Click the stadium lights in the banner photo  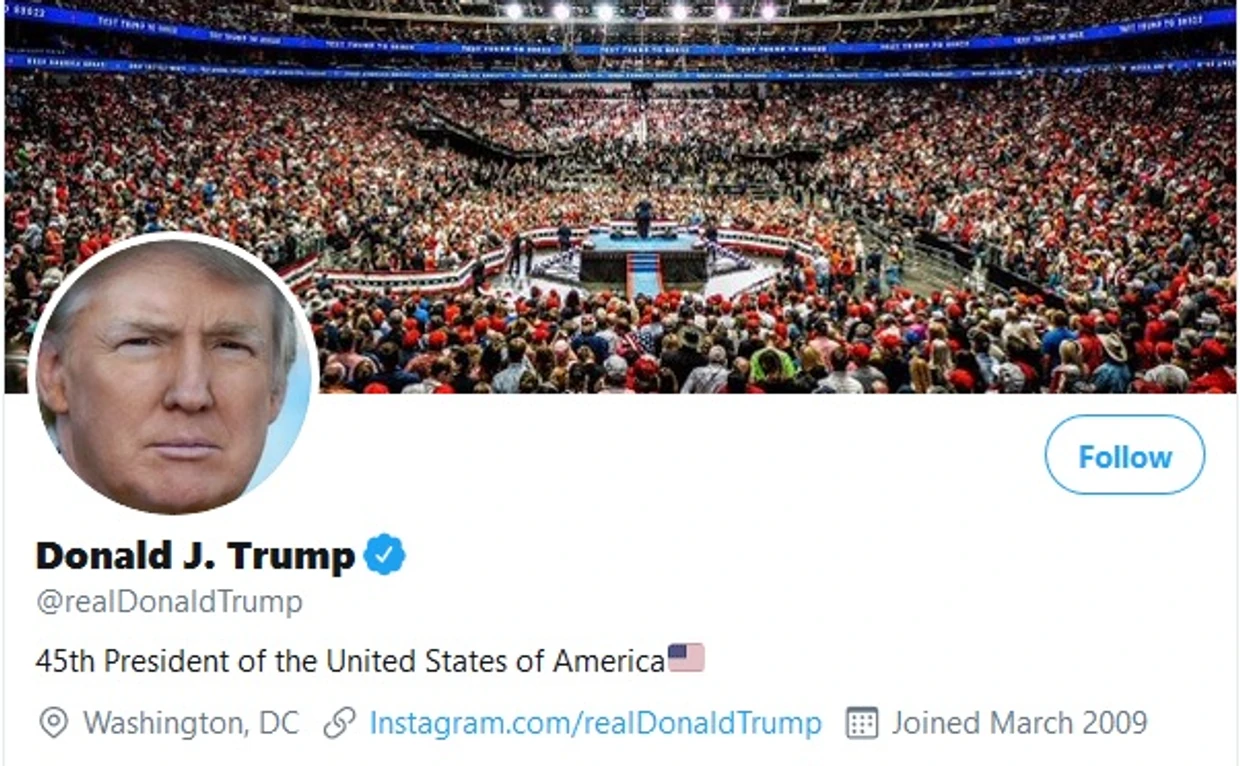640,12
